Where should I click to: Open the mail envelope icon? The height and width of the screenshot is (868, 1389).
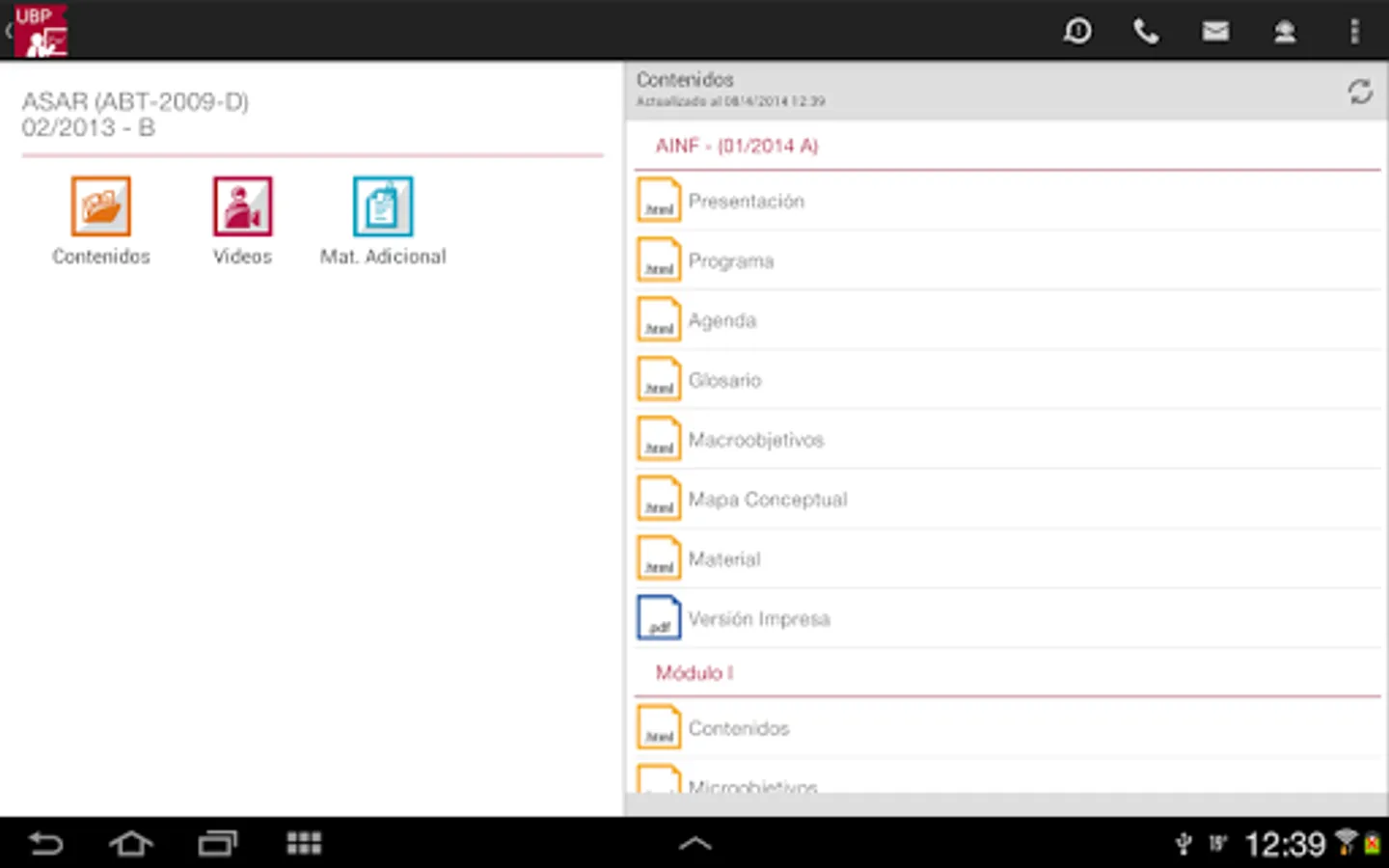click(1215, 32)
